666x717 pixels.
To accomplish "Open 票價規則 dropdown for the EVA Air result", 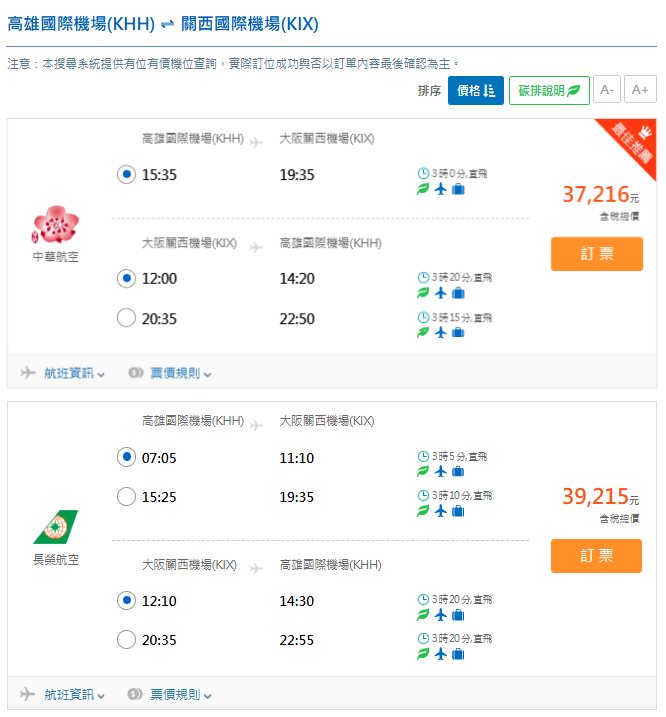I will coord(170,694).
